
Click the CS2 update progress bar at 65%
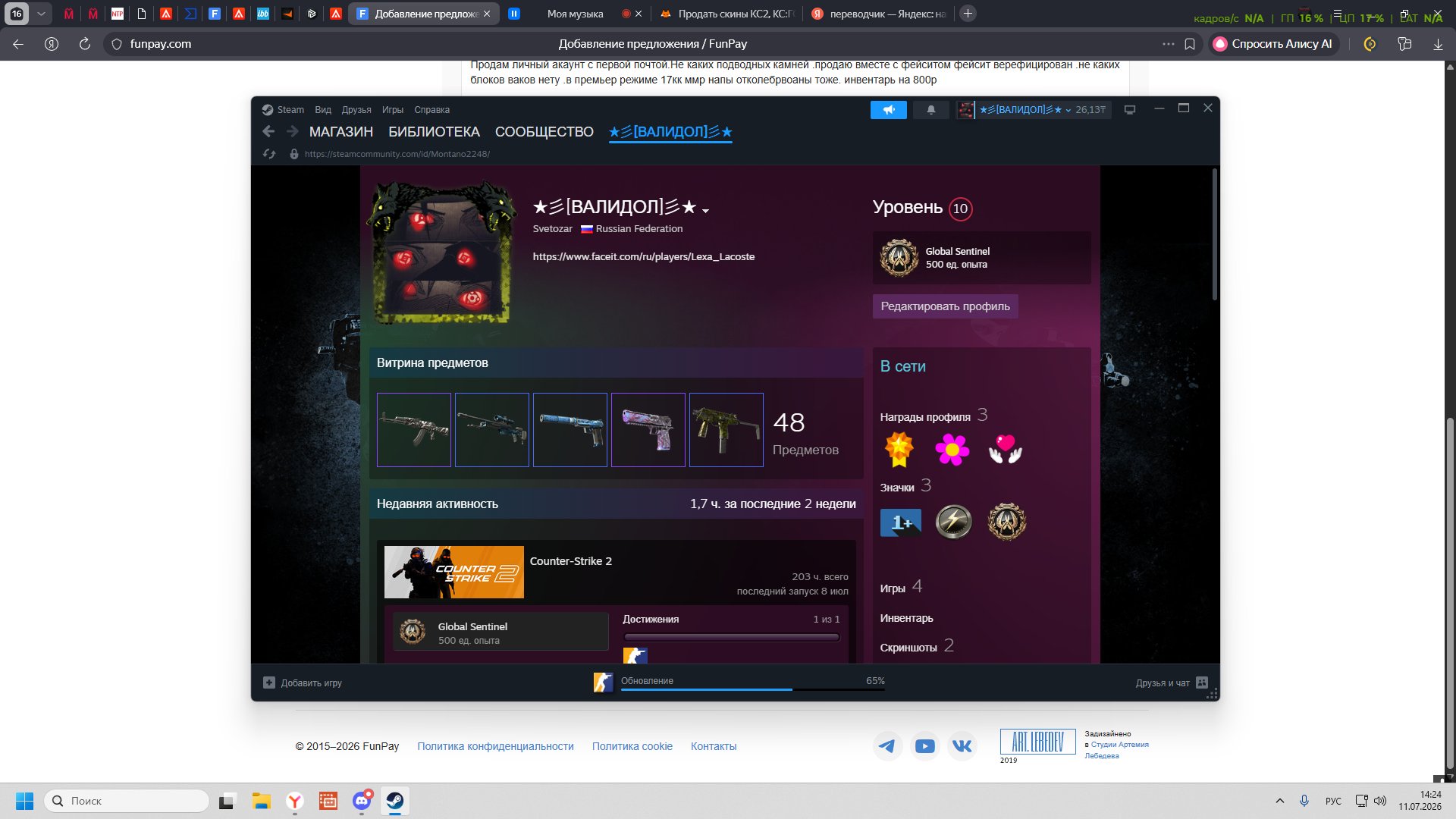click(752, 689)
